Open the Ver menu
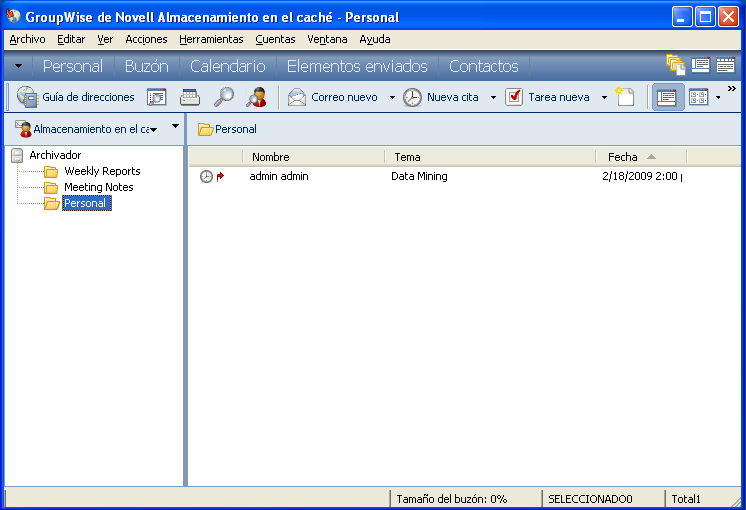This screenshot has width=746, height=510. [105, 39]
